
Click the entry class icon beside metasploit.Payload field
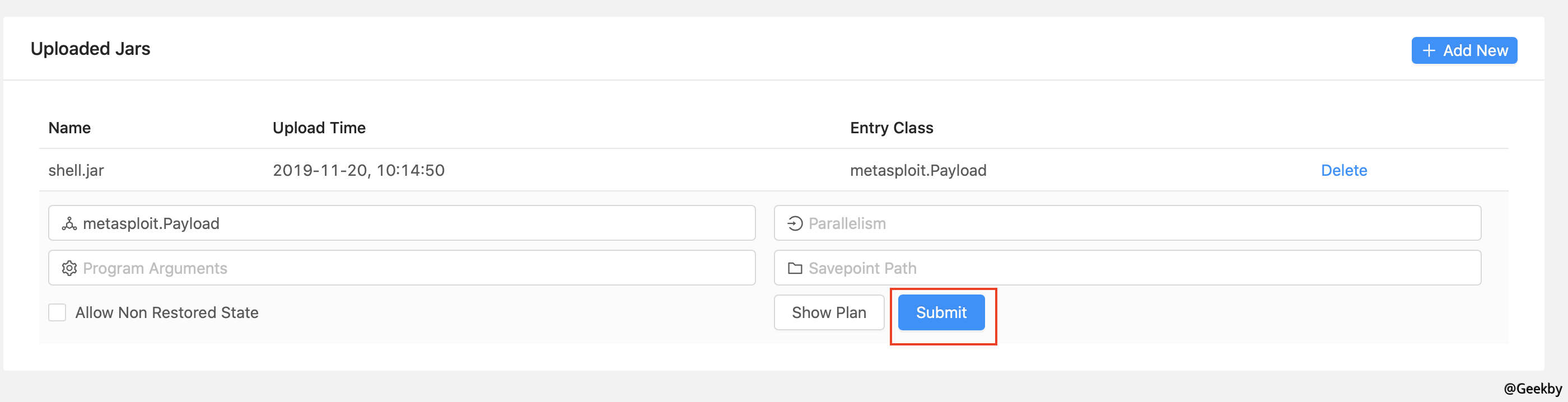(69, 224)
